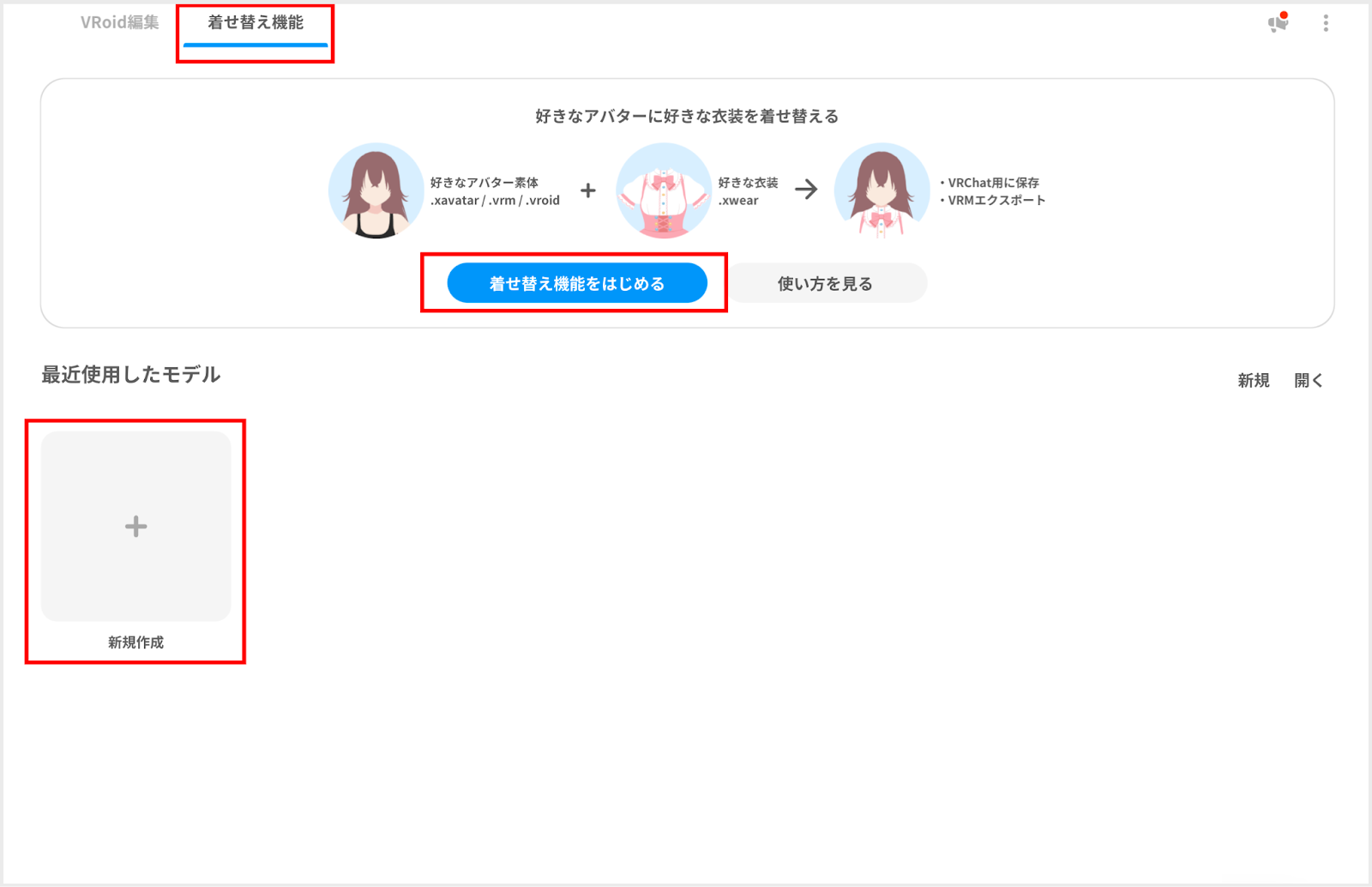
Task: Click the plus icon in the new model tile
Action: point(135,526)
